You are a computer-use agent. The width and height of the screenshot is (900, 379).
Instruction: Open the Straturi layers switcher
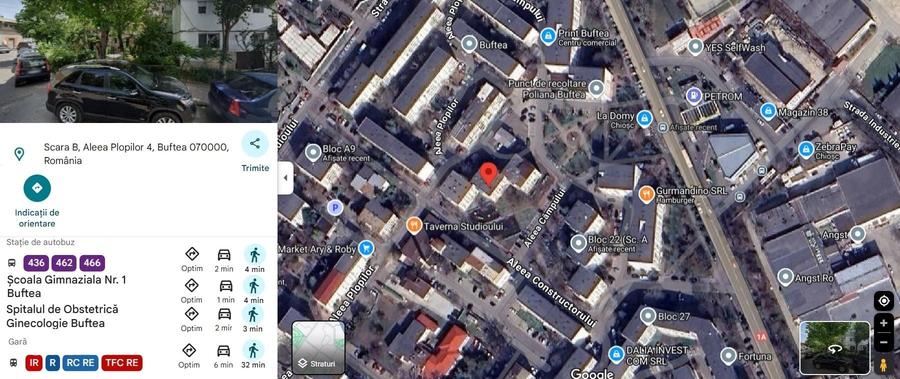[319, 347]
